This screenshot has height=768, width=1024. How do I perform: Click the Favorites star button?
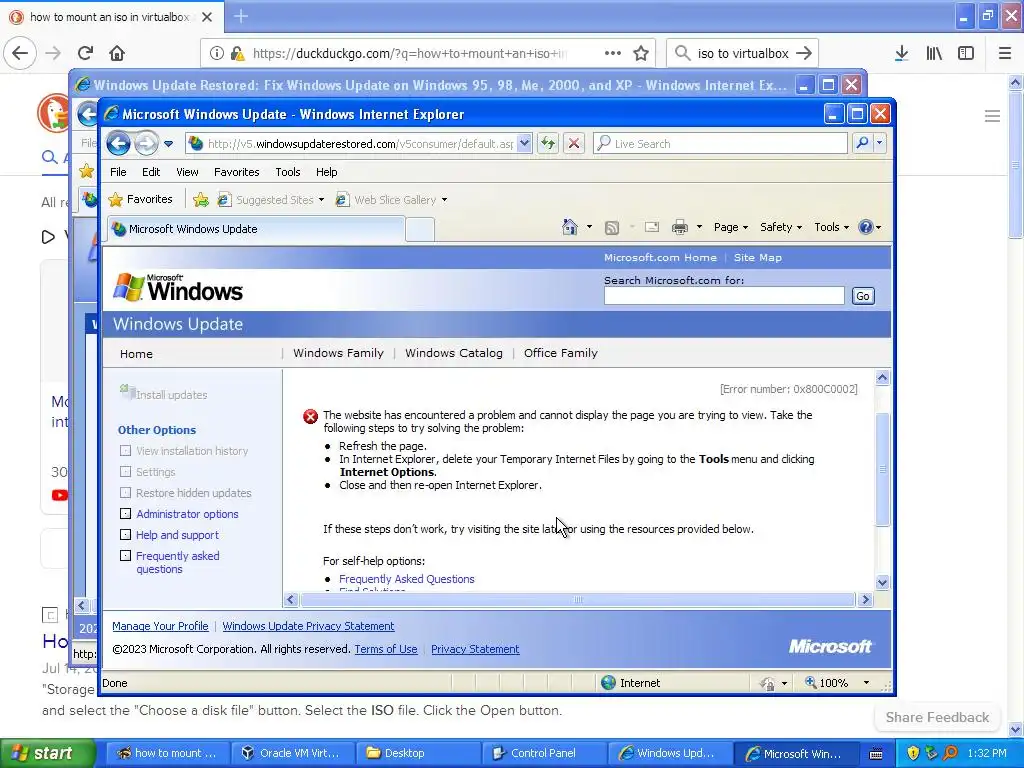(140, 199)
